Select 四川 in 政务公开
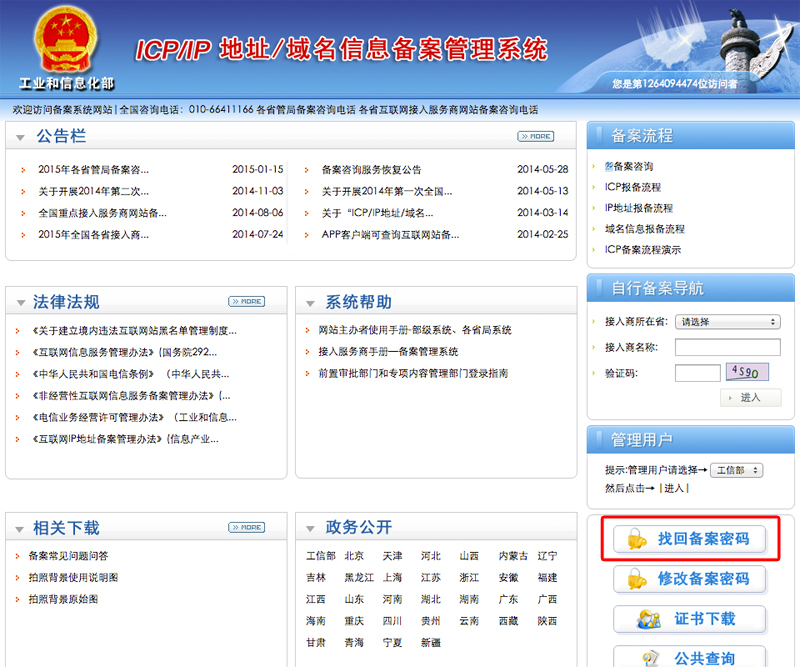The width and height of the screenshot is (800, 667). pos(392,621)
